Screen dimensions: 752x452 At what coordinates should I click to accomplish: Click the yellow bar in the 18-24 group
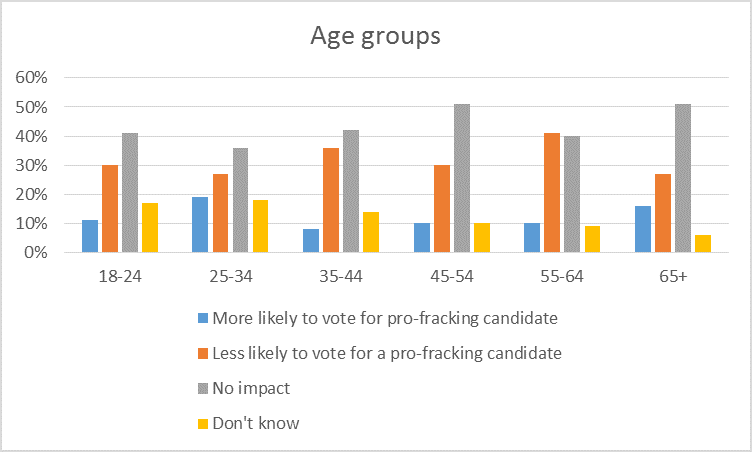150,228
